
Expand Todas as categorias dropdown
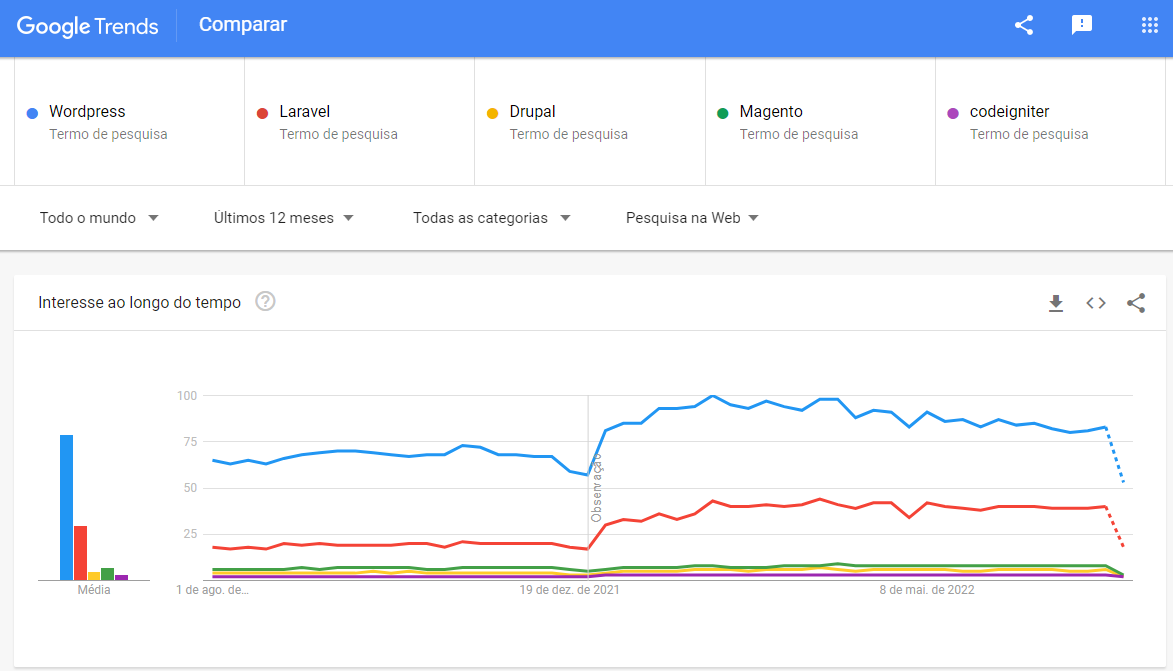point(491,218)
